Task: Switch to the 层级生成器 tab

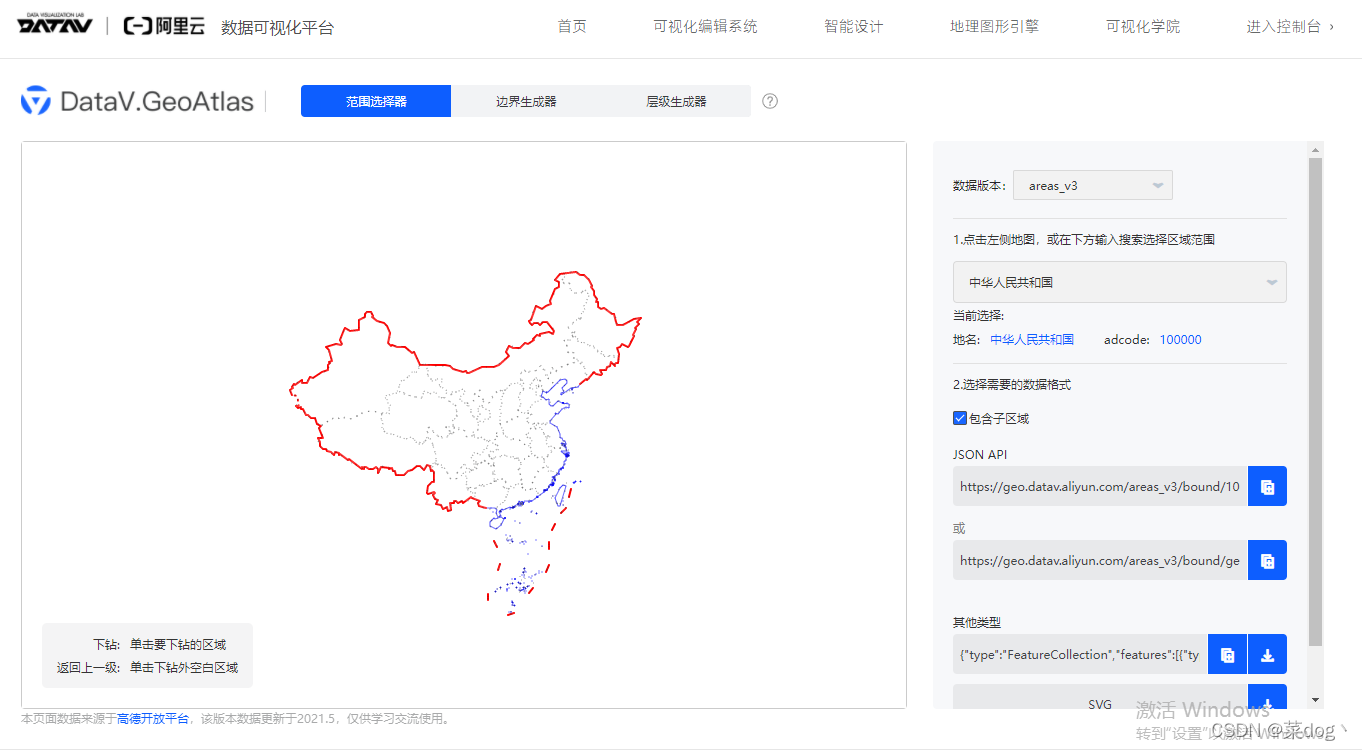Action: point(675,101)
